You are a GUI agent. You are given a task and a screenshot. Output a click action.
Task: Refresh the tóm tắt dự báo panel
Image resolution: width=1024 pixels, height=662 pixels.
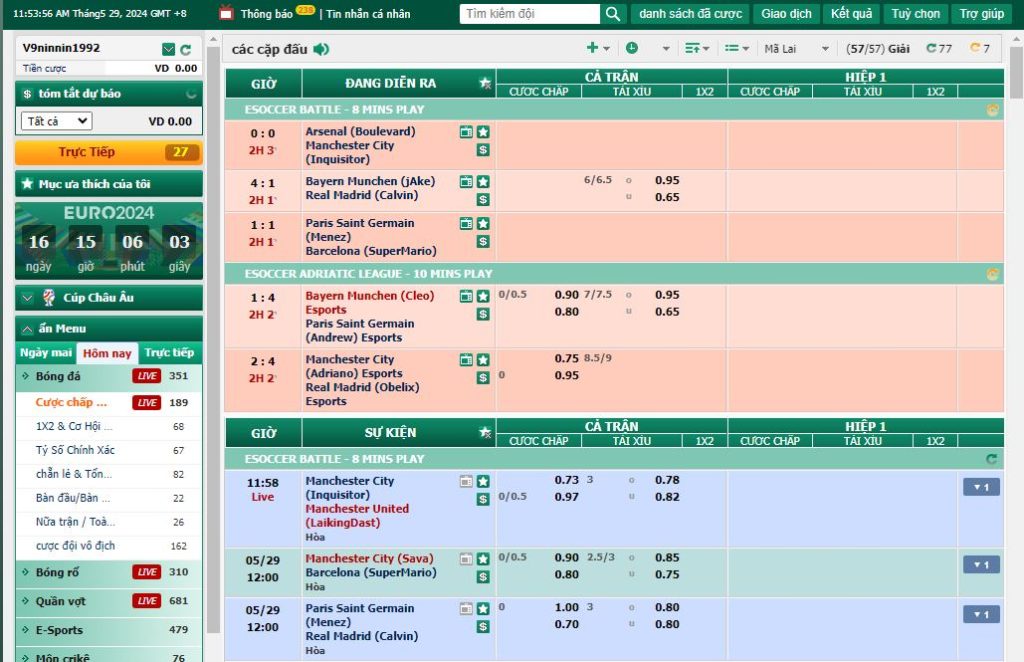[191, 94]
